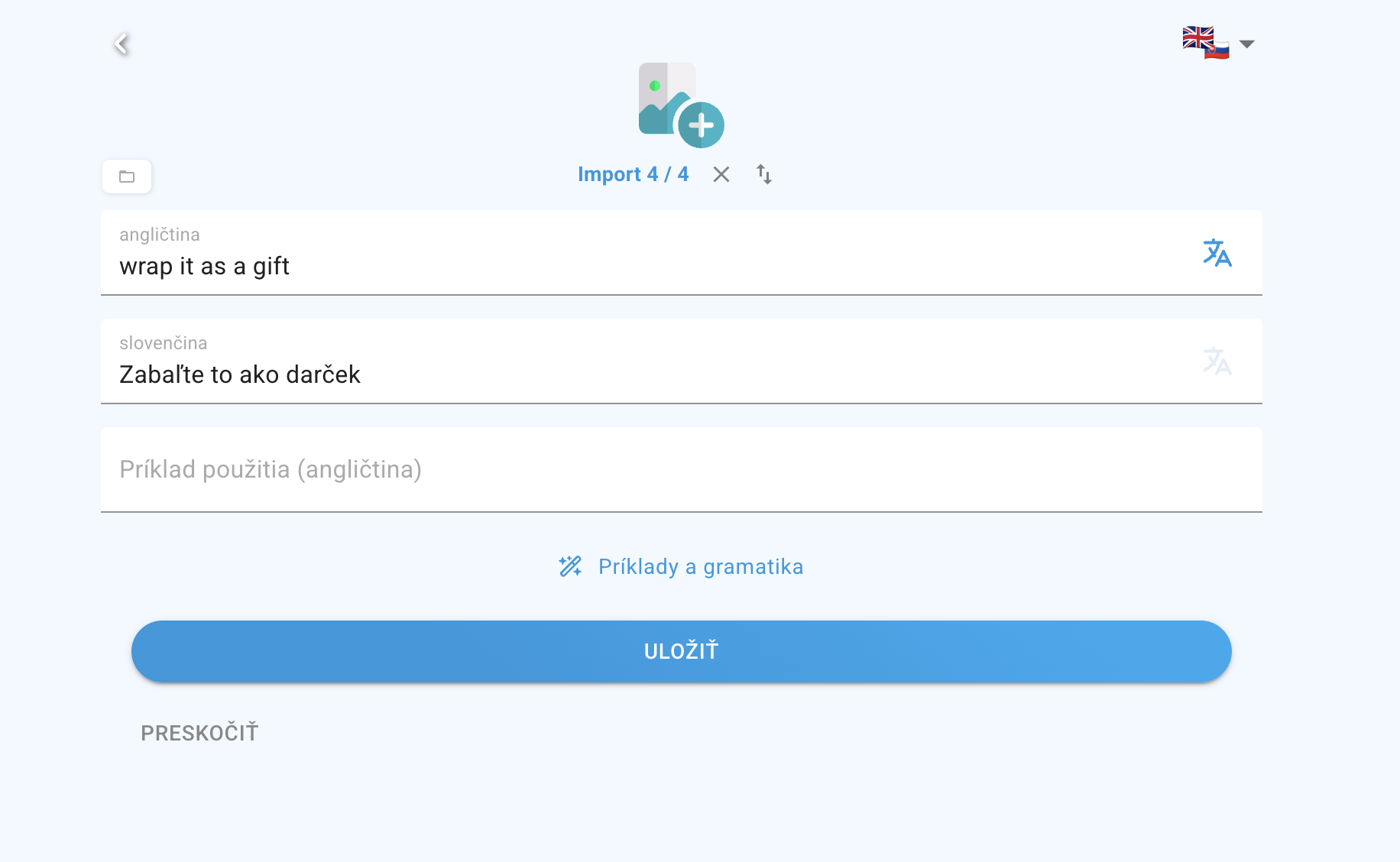Select the slovenčina field label

(163, 343)
